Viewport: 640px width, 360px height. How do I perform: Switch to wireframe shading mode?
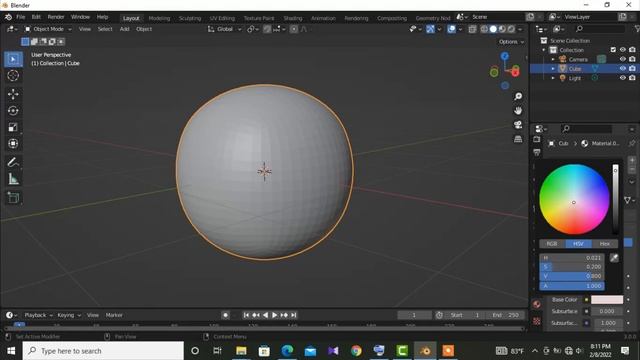pyautogui.click(x=484, y=29)
